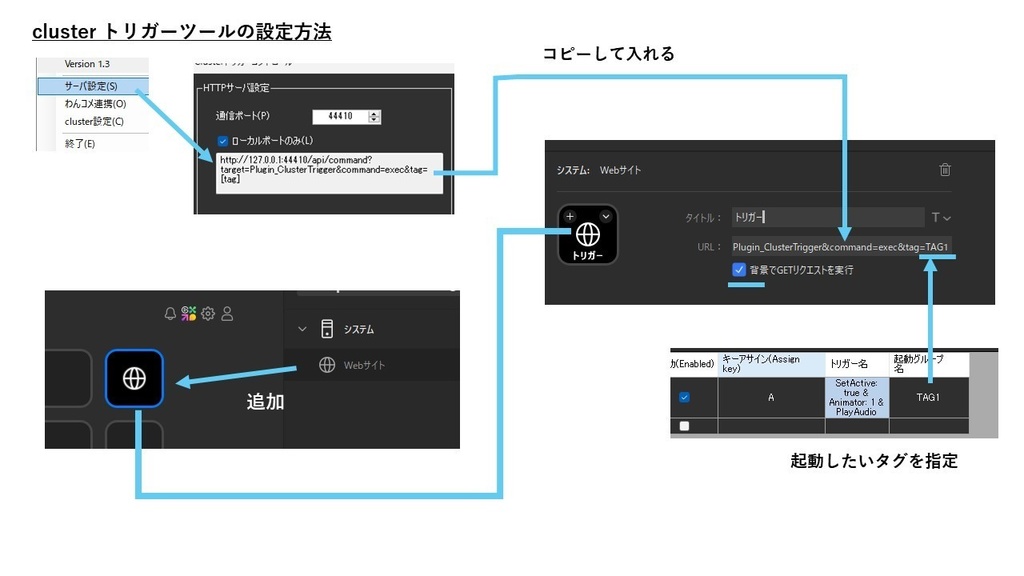Open the settings gear icon
Screen dimensions: 1024x576
[207, 311]
